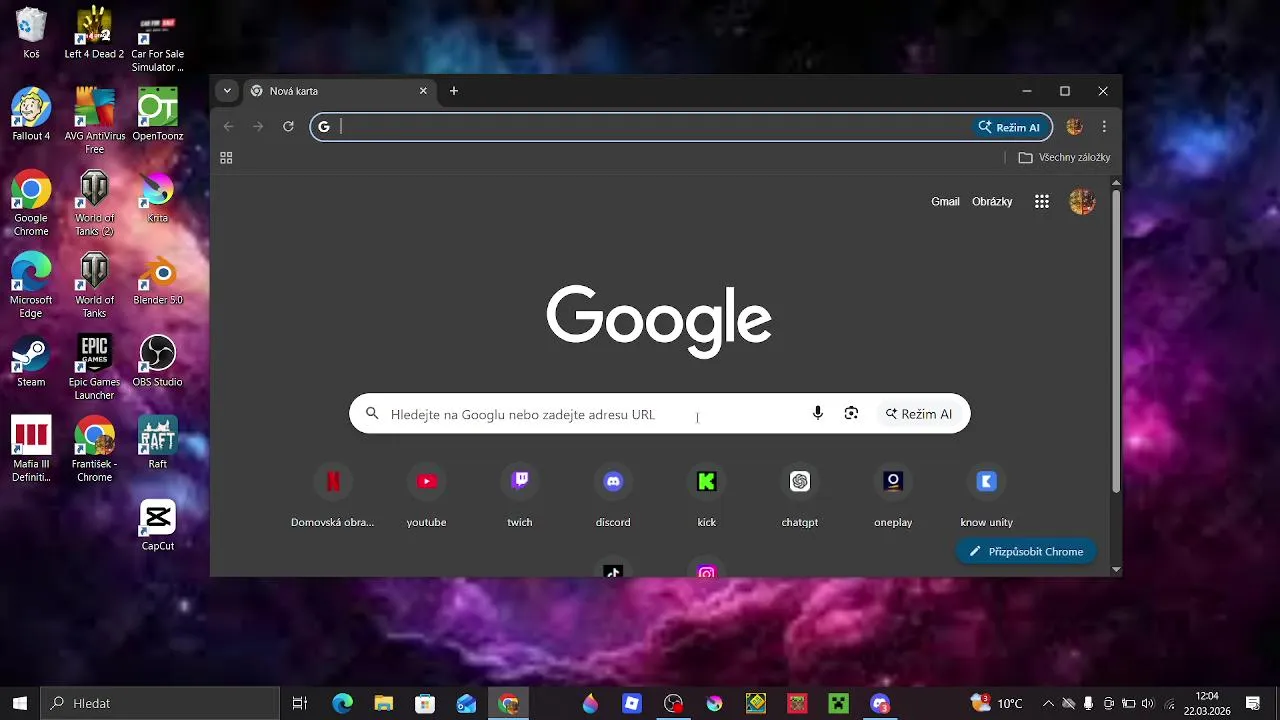Open Google account avatar on New Tab page
Viewport: 1280px width, 720px height.
coord(1082,201)
